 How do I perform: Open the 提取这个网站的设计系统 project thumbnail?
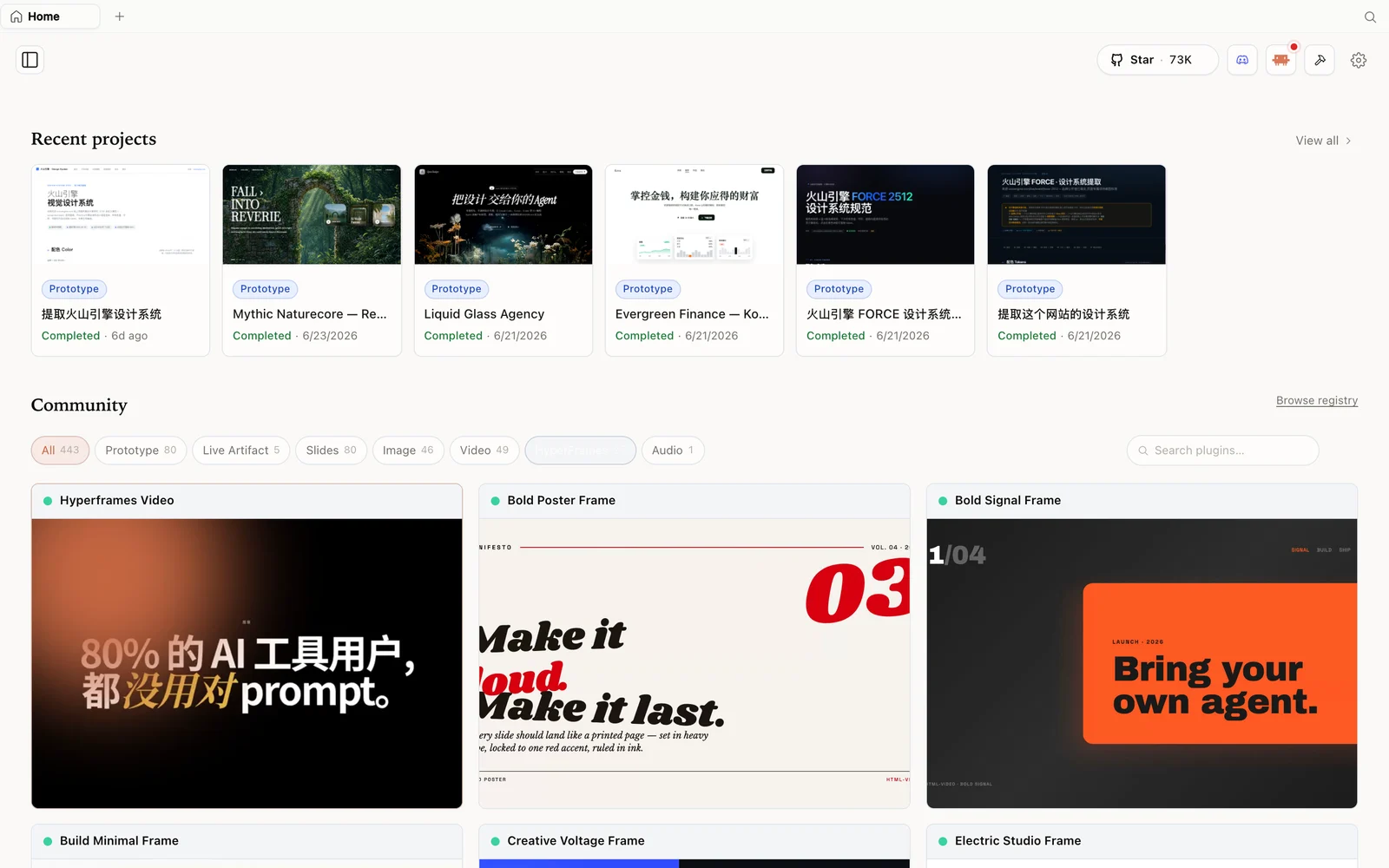(x=1076, y=214)
